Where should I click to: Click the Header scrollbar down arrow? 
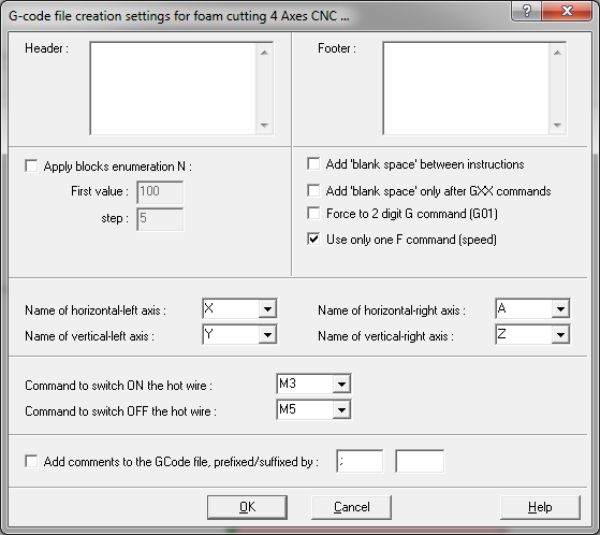point(264,125)
